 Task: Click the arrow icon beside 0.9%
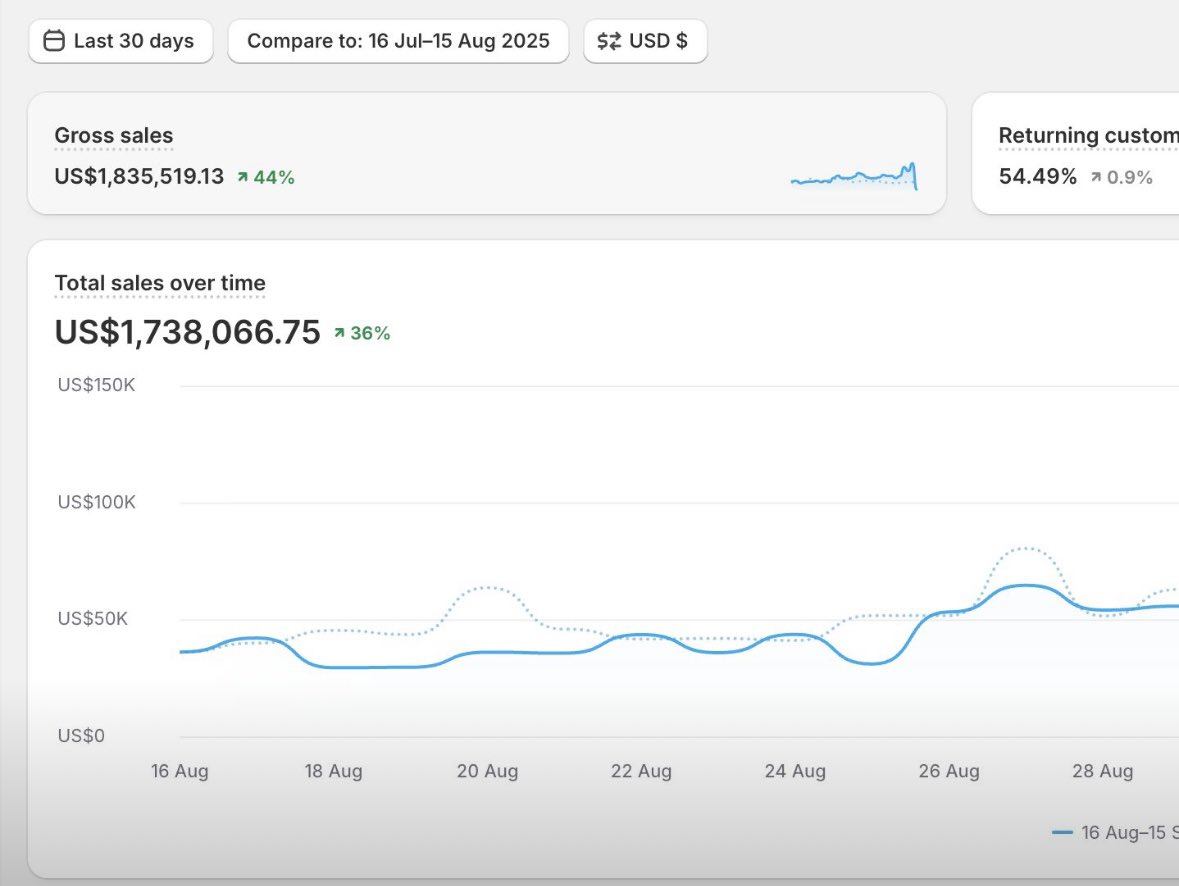pyautogui.click(x=1096, y=178)
